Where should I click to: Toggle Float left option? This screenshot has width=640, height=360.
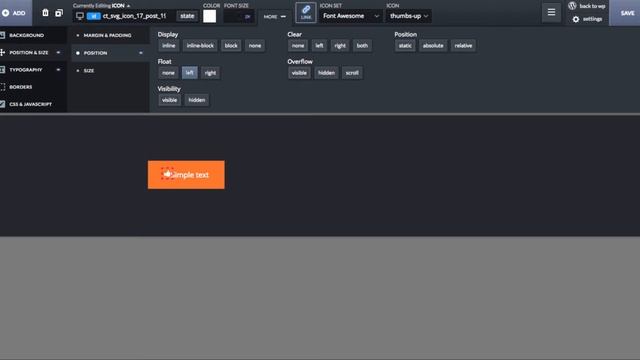189,73
